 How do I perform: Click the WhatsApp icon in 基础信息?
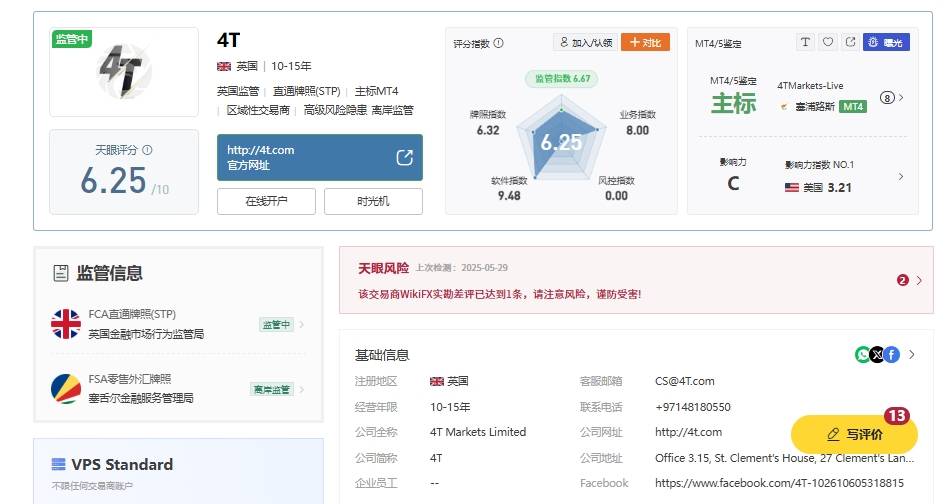(862, 354)
